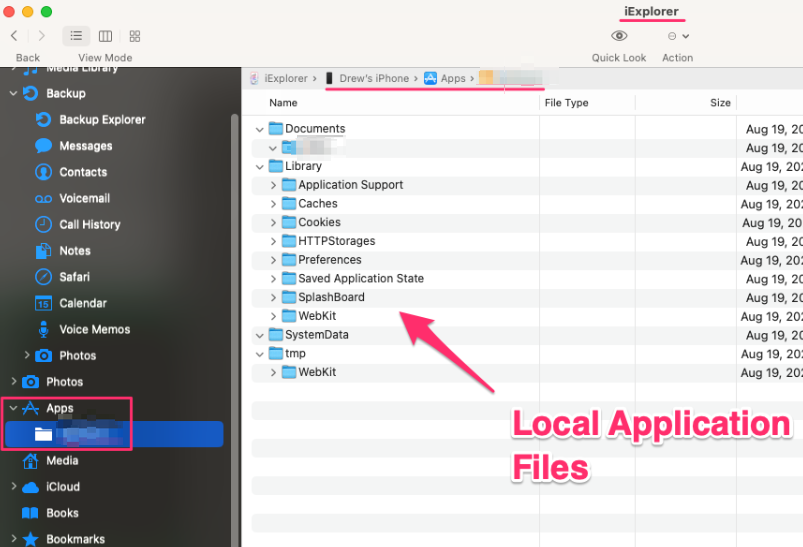Collapse the Backup section in sidebar
The height and width of the screenshot is (547, 803).
[x=13, y=93]
